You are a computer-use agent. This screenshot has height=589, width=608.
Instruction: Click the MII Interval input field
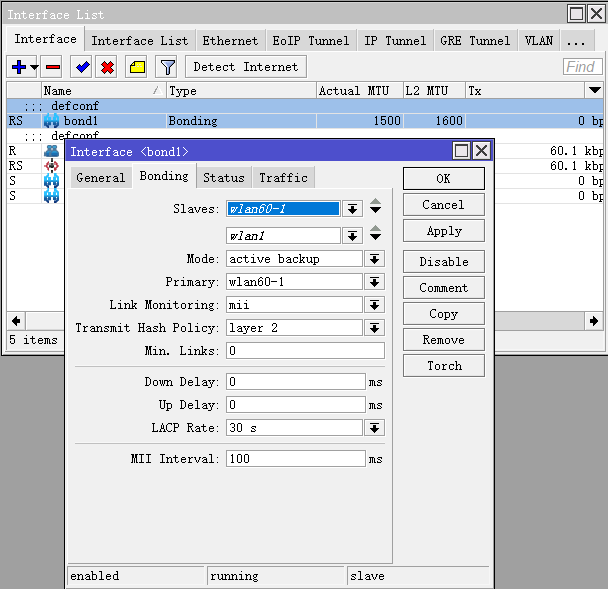pos(295,459)
